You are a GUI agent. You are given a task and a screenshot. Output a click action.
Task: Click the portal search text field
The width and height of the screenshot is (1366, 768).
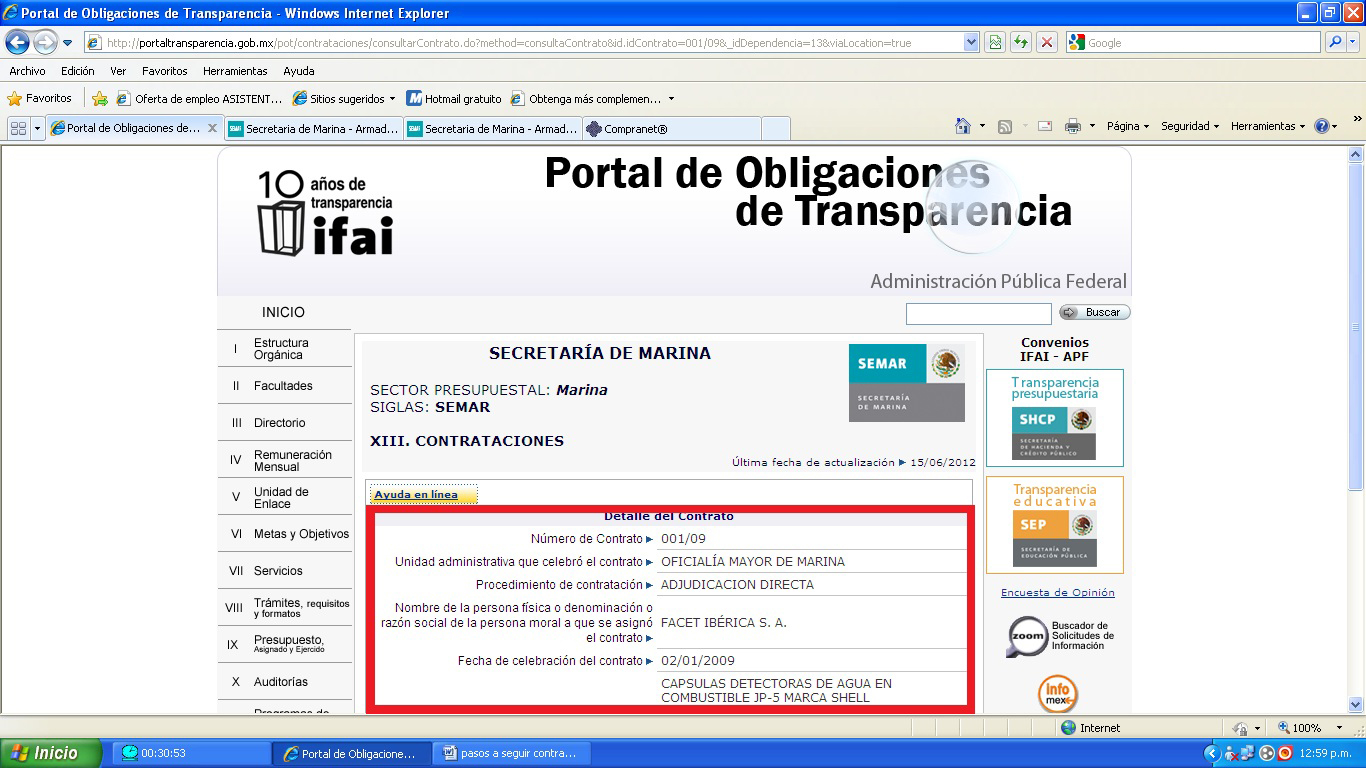[x=978, y=313]
